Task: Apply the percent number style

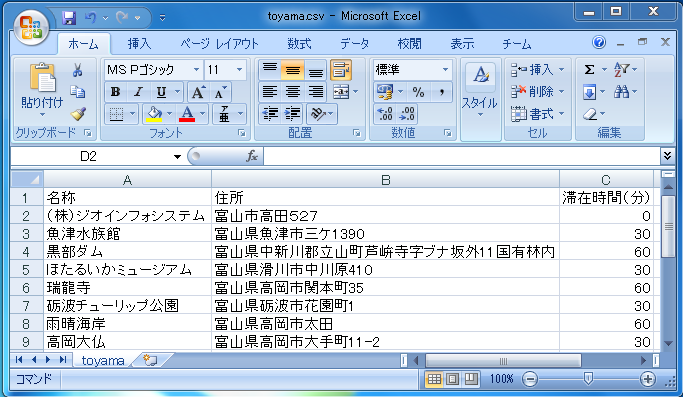Action: 418,92
